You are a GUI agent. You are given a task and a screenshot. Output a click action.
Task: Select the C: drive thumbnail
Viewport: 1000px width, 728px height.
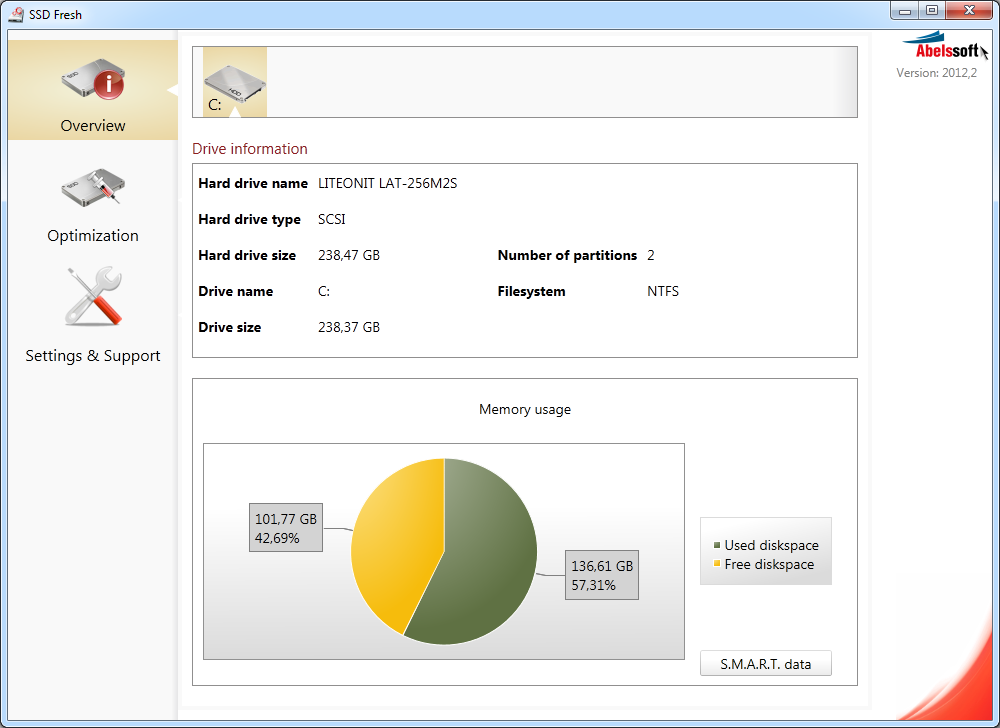(235, 80)
